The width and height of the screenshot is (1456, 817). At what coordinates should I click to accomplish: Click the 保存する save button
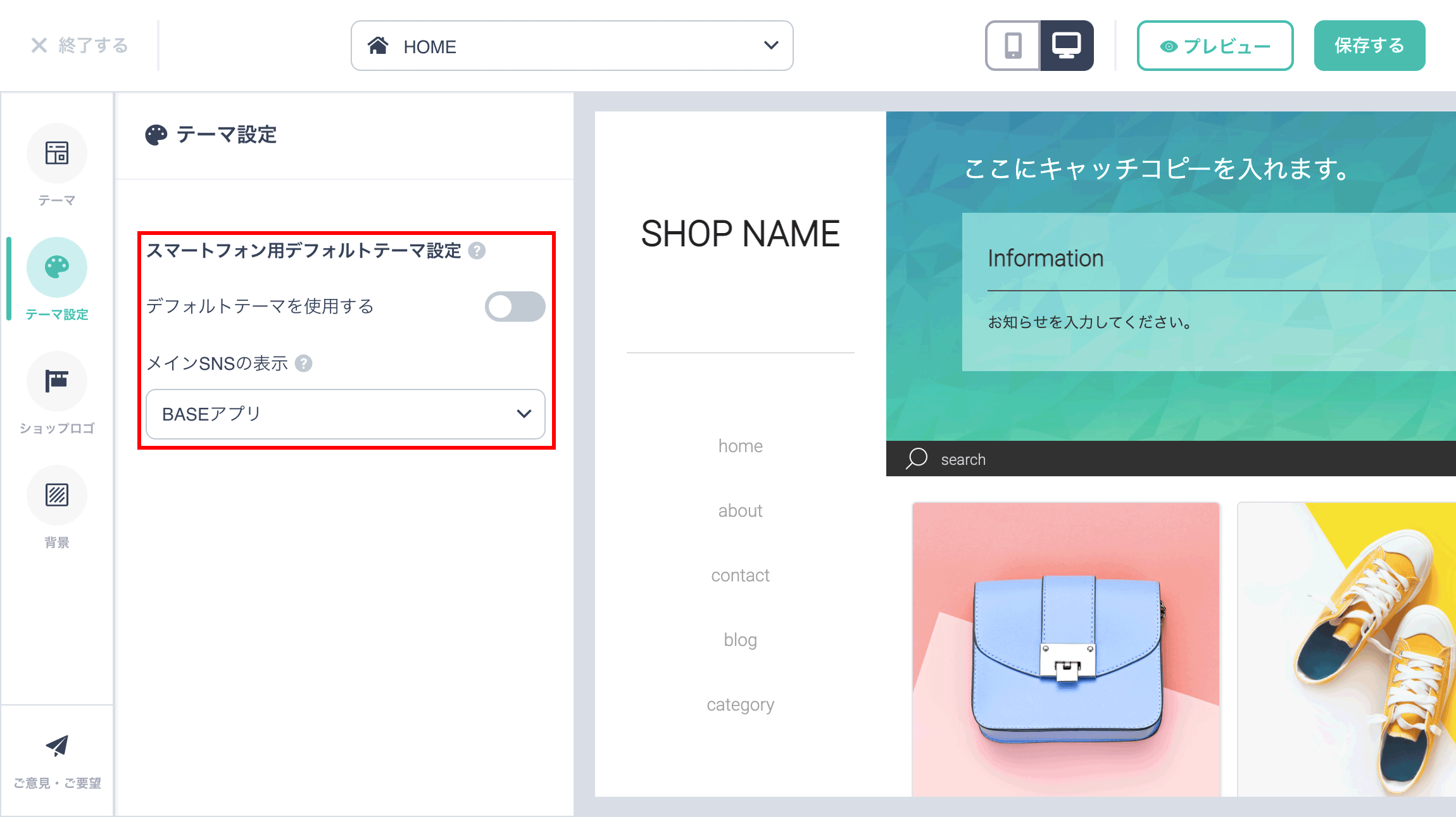click(1369, 46)
